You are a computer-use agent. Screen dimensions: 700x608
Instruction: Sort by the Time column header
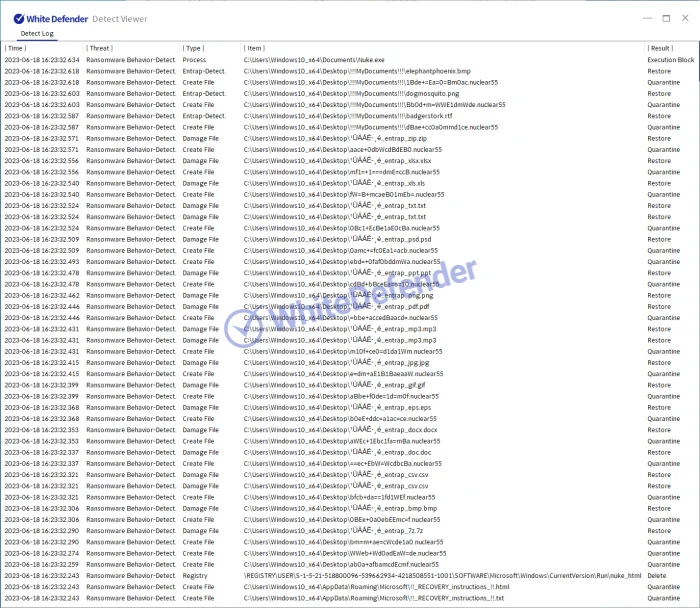coord(16,48)
